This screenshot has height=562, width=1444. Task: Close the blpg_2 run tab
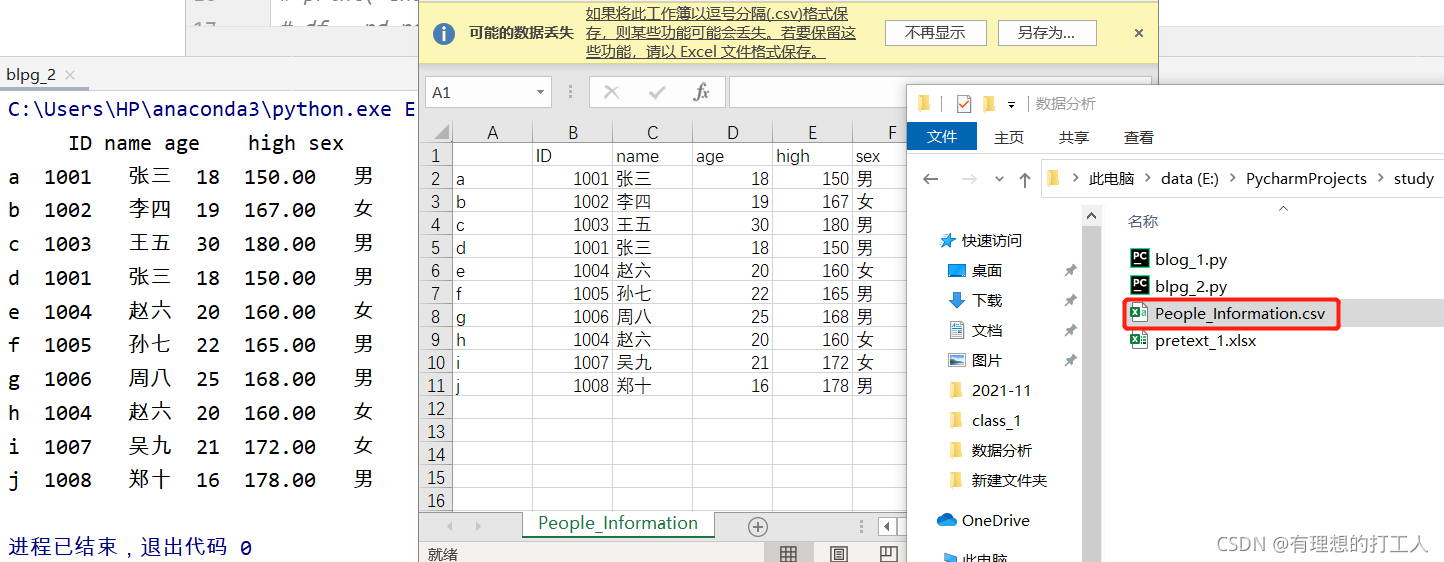point(70,75)
